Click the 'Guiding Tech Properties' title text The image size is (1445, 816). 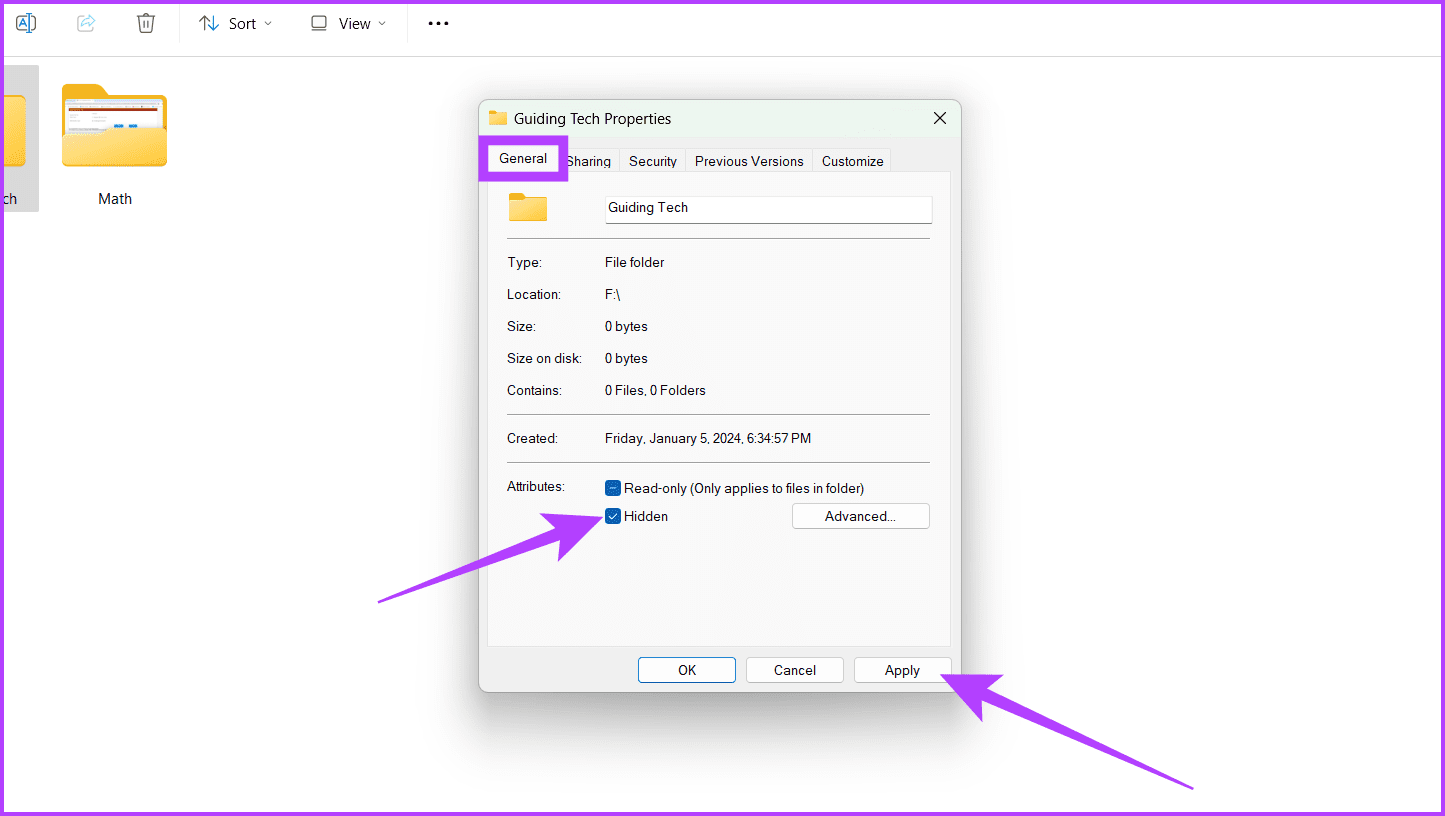click(x=593, y=118)
